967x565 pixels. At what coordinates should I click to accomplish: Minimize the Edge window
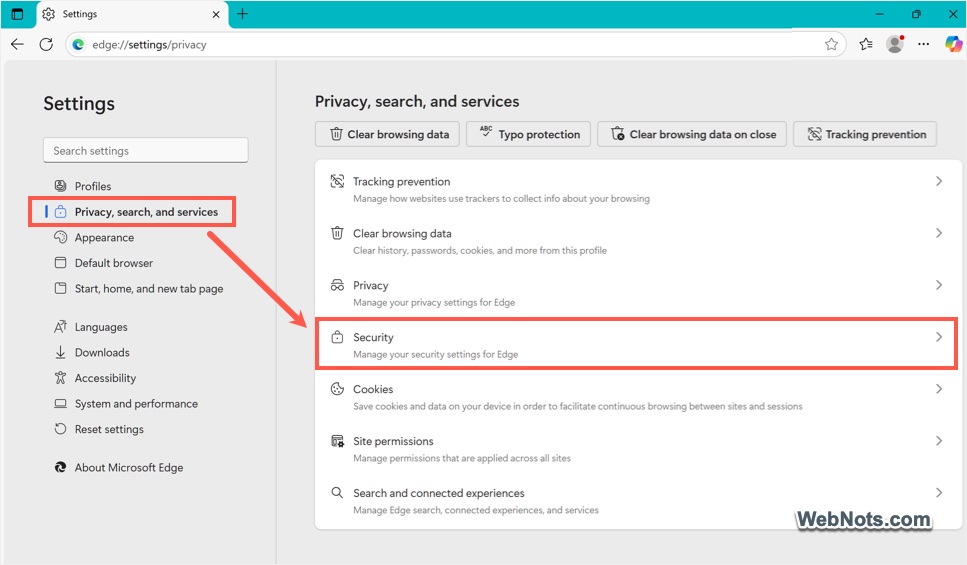pos(880,14)
